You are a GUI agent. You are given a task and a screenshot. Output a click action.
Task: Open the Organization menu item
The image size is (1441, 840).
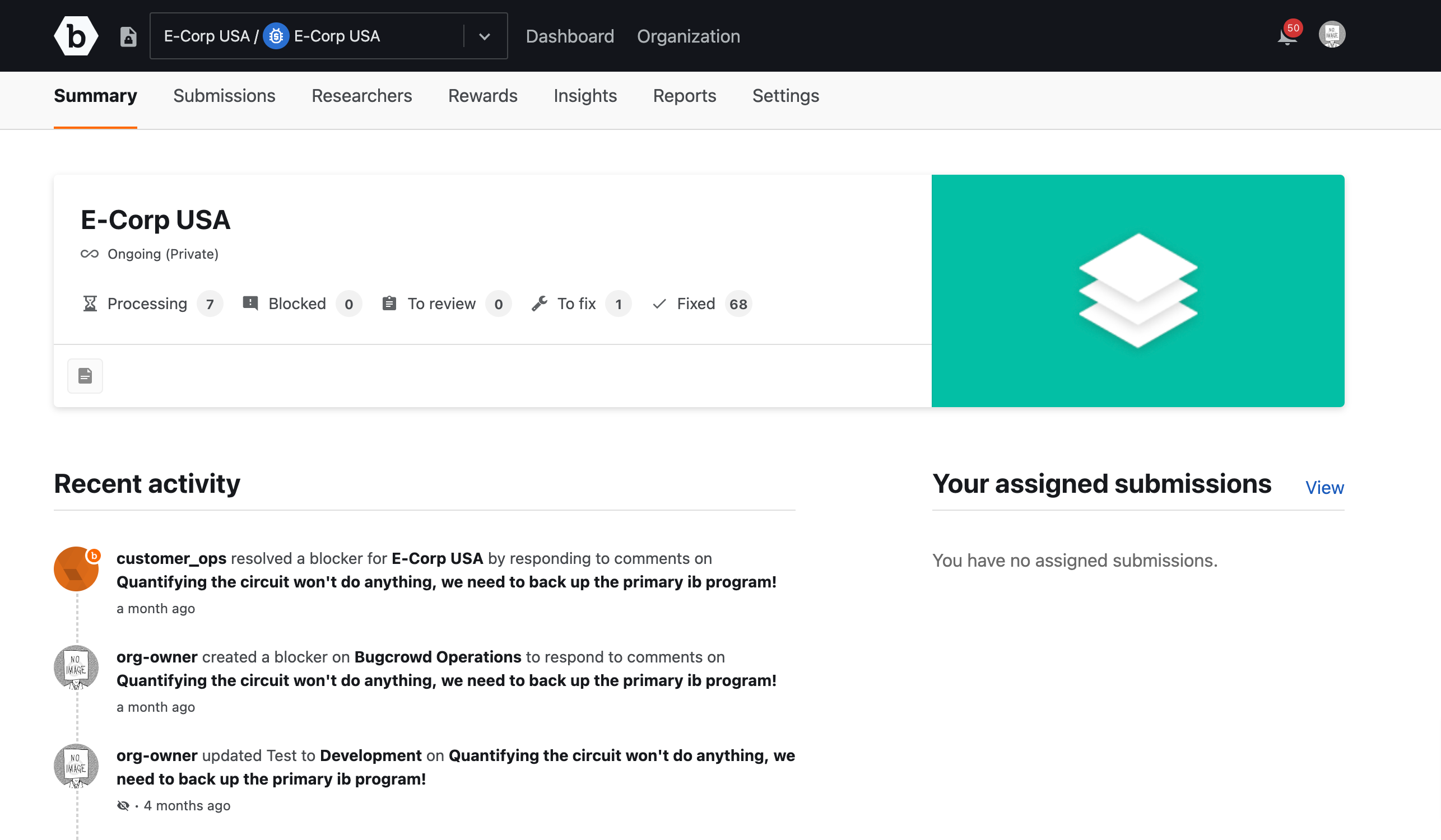pos(689,36)
